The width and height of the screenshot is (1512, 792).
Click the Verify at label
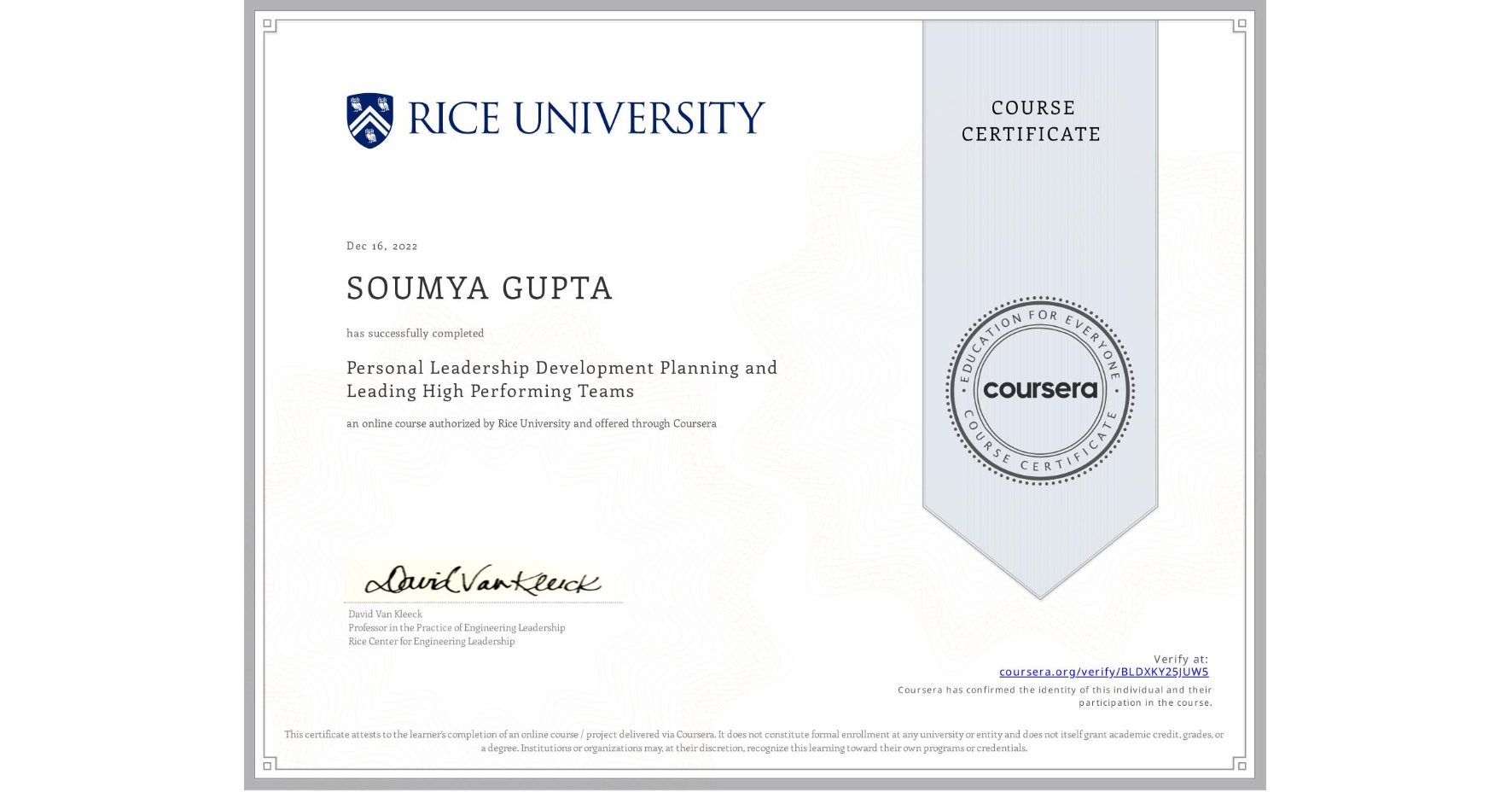coord(1183,658)
